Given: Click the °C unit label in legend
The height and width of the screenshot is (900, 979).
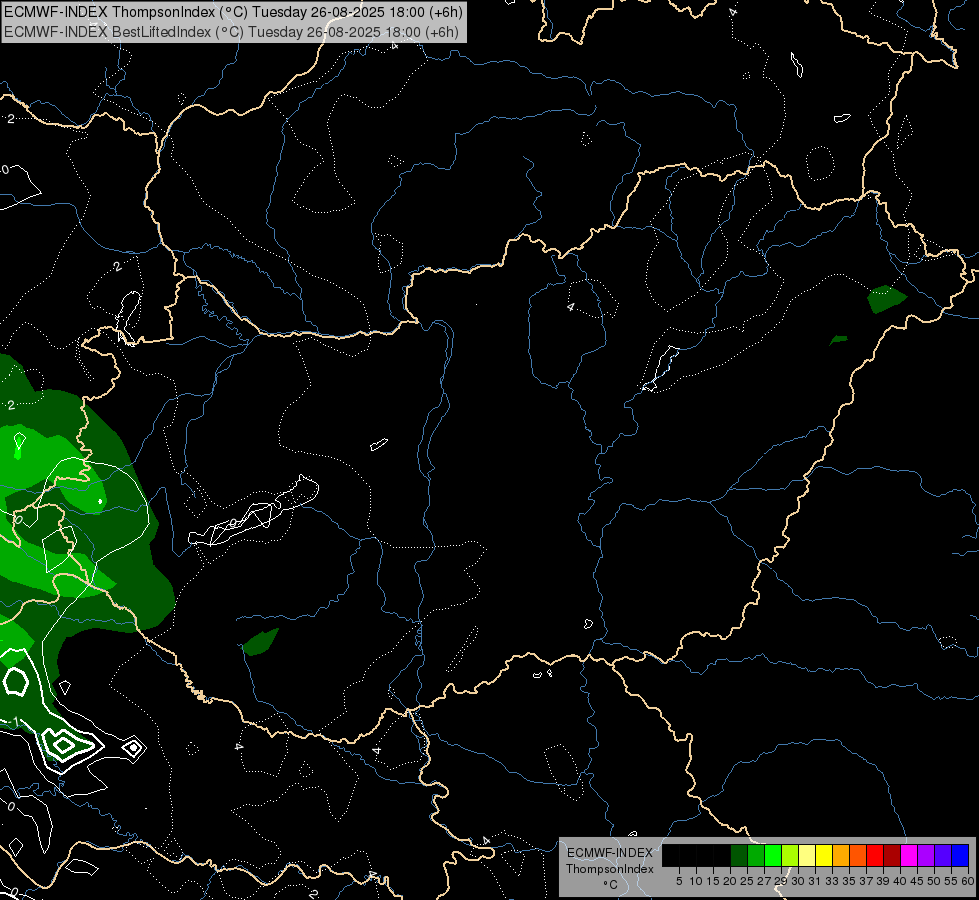Looking at the screenshot, I should point(611,884).
